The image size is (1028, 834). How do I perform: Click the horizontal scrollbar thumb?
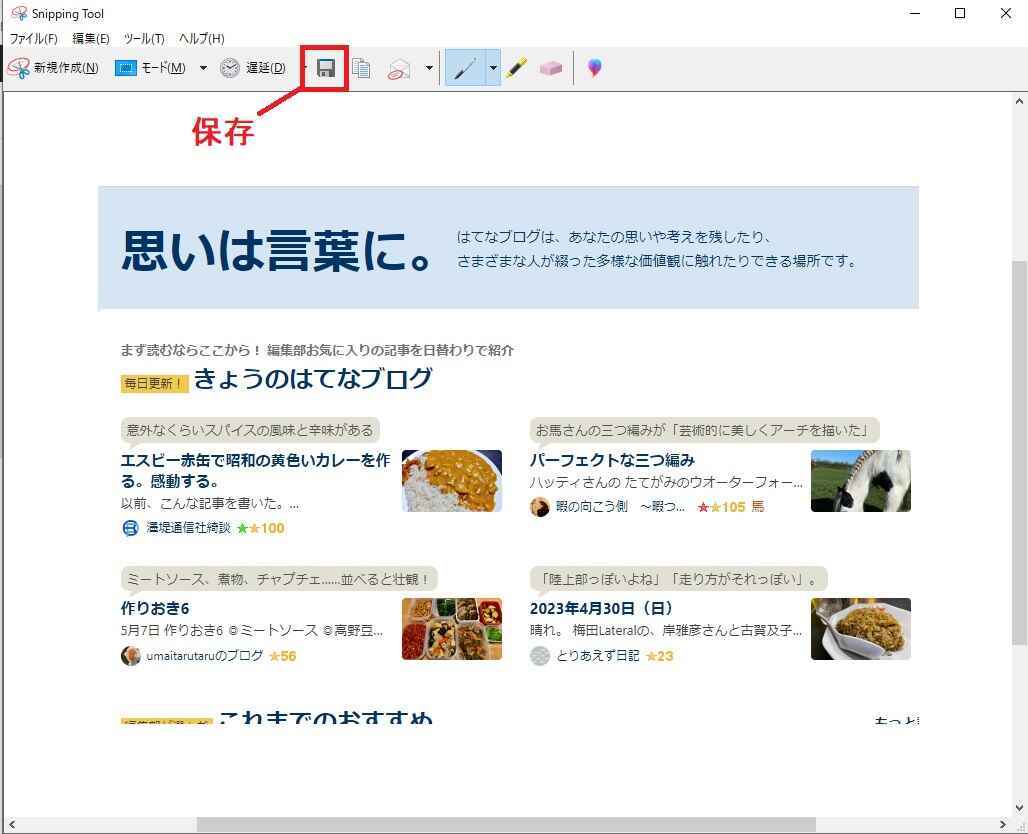(506, 824)
